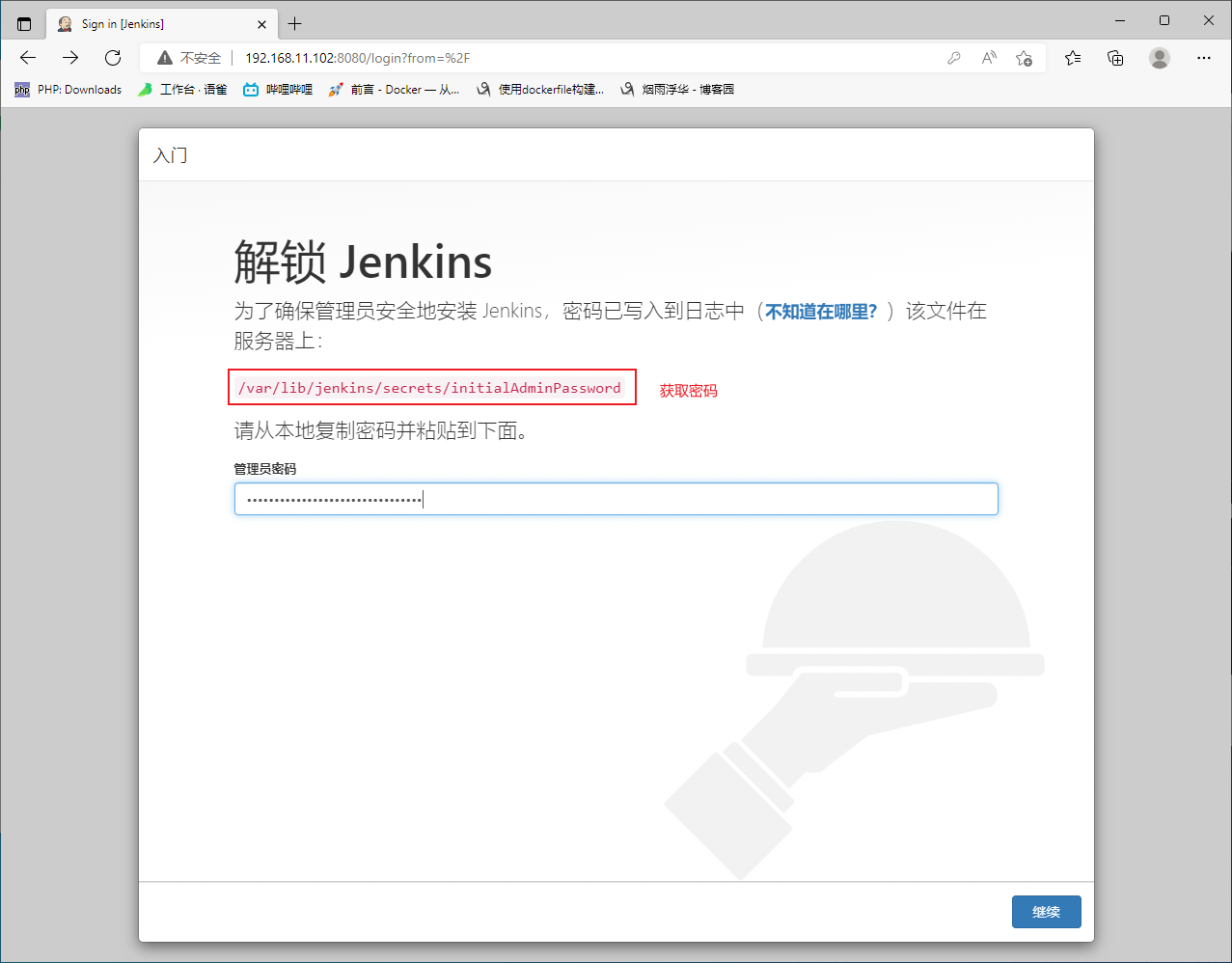Image resolution: width=1232 pixels, height=963 pixels.
Task: Open the 前言 - Docker bookmark
Action: [394, 90]
